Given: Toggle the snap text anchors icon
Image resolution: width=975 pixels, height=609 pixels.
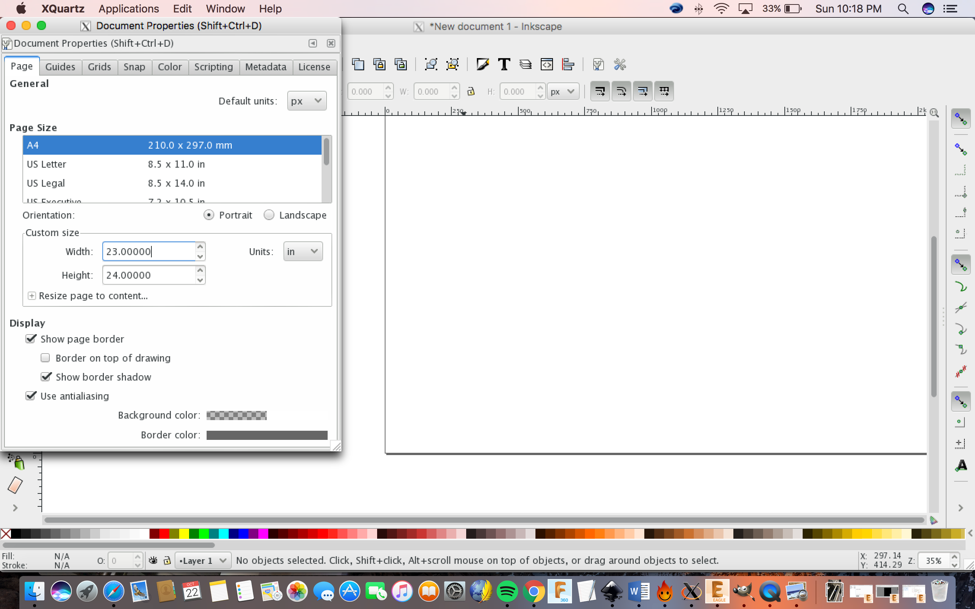Looking at the screenshot, I should (x=961, y=465).
